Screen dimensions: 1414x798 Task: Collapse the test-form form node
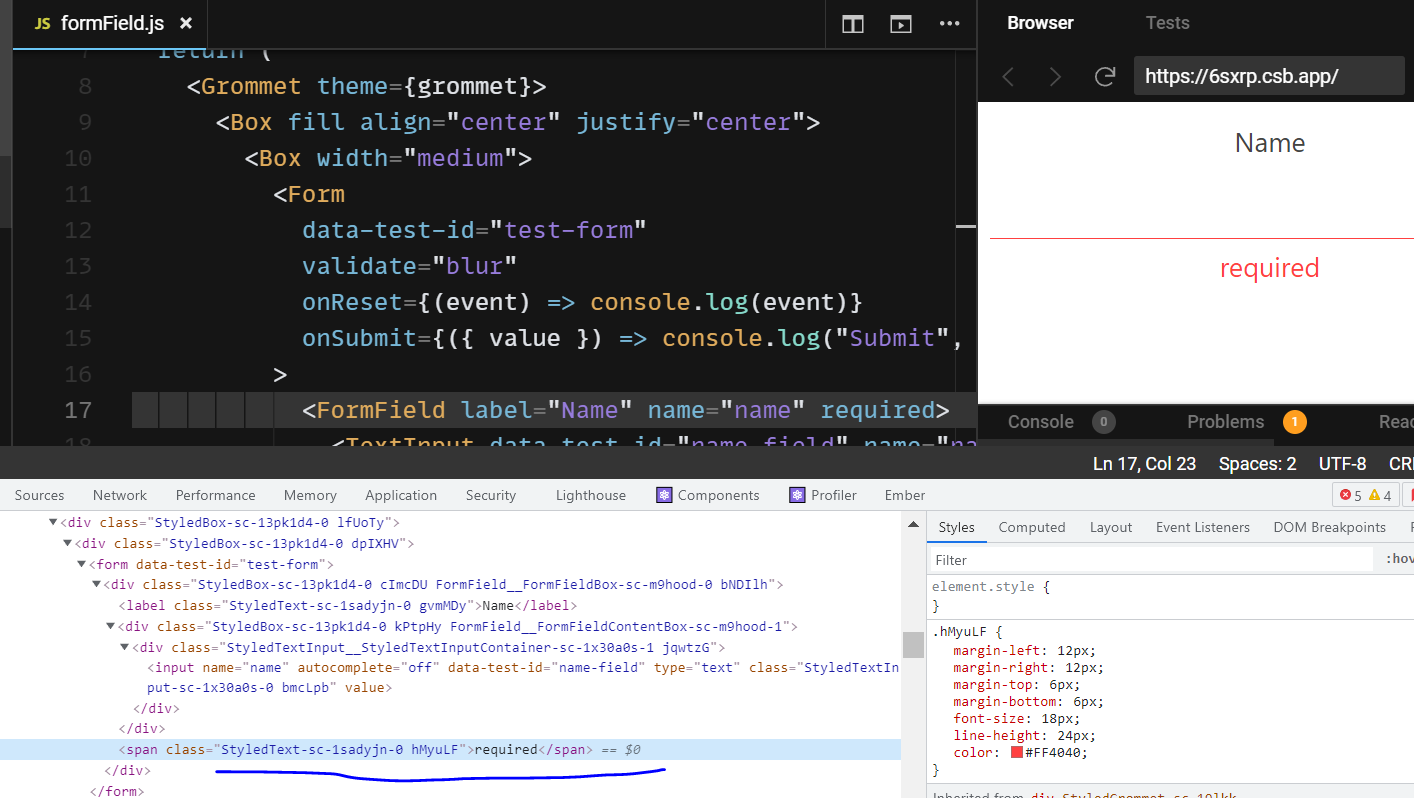click(80, 563)
